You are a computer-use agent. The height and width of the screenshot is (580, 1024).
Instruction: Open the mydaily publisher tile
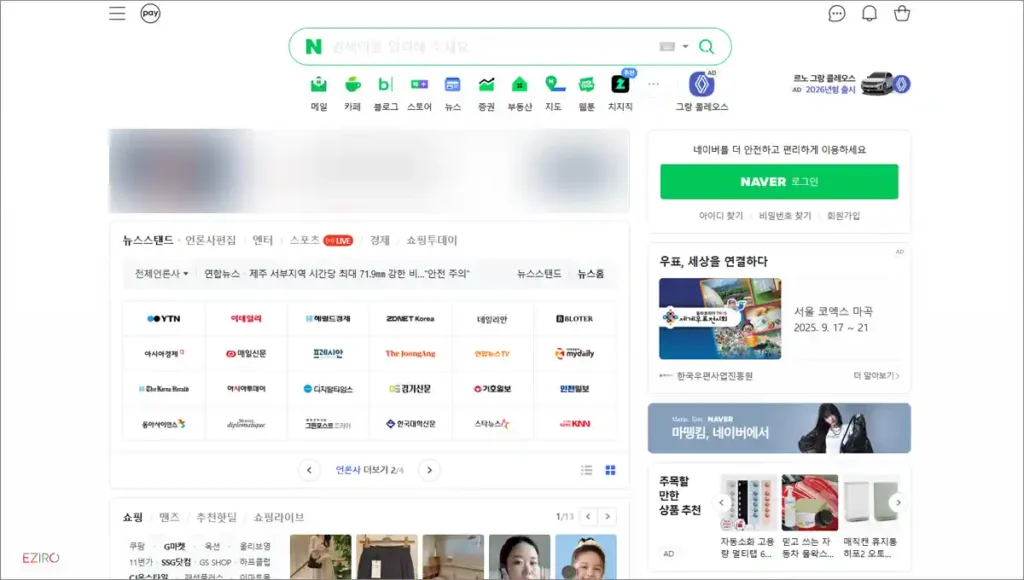(575, 353)
